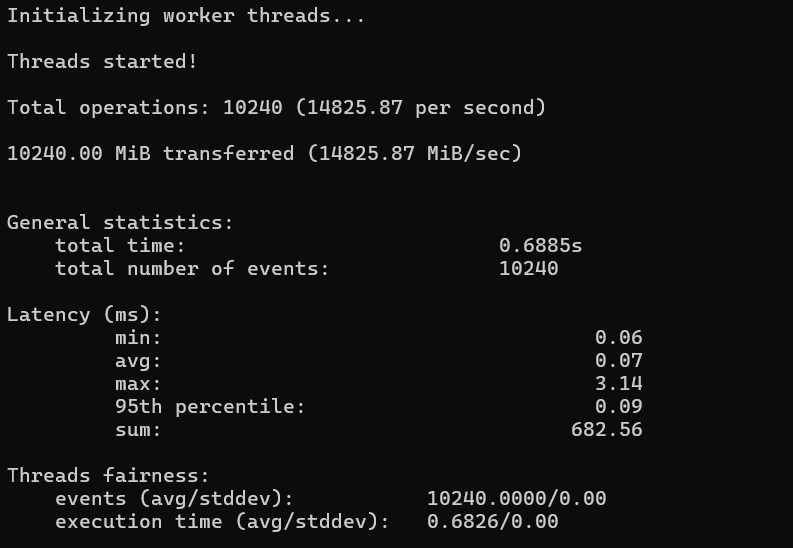The width and height of the screenshot is (793, 548).
Task: Click the '95th percentile:' label
Action: pyautogui.click(x=210, y=407)
